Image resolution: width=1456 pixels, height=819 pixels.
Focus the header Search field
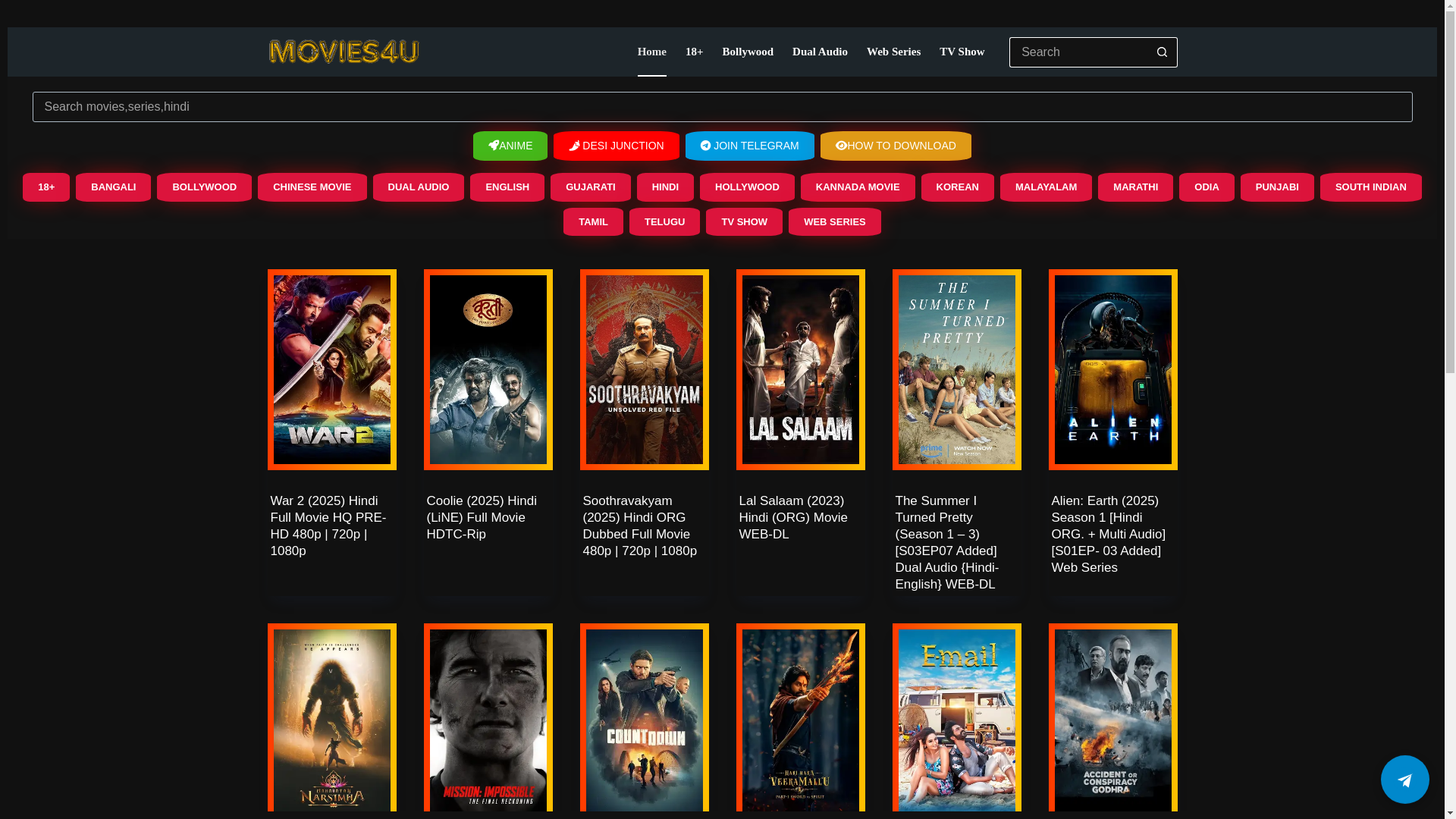[x=1078, y=52]
